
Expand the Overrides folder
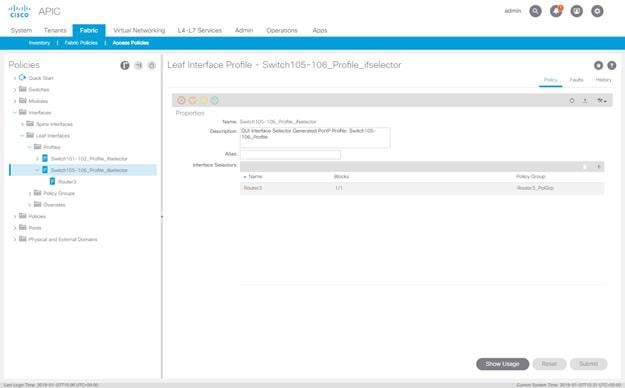tap(30, 205)
